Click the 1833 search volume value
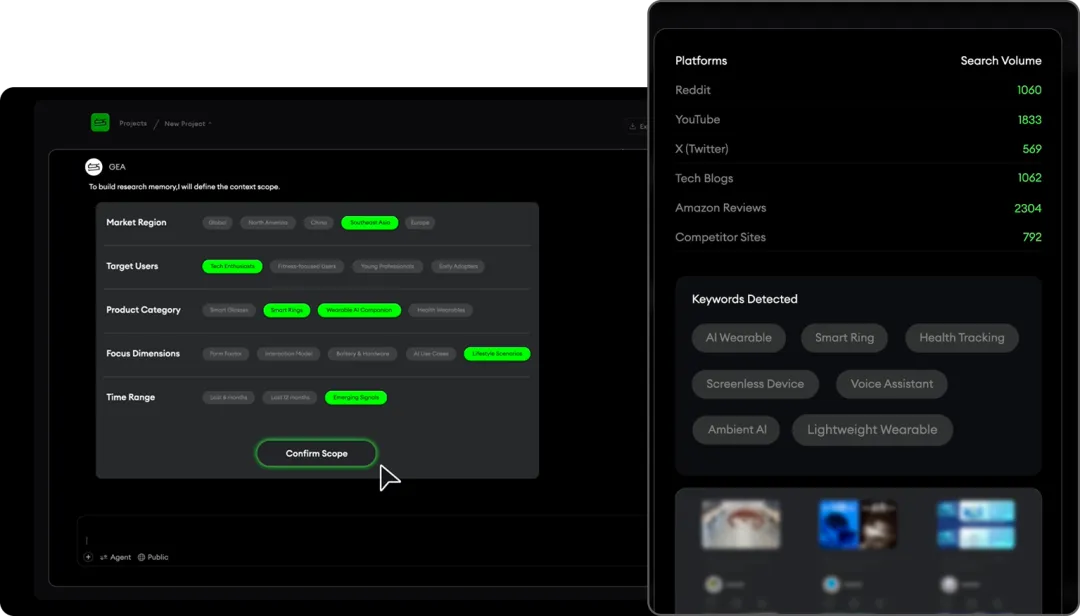 (x=1030, y=120)
